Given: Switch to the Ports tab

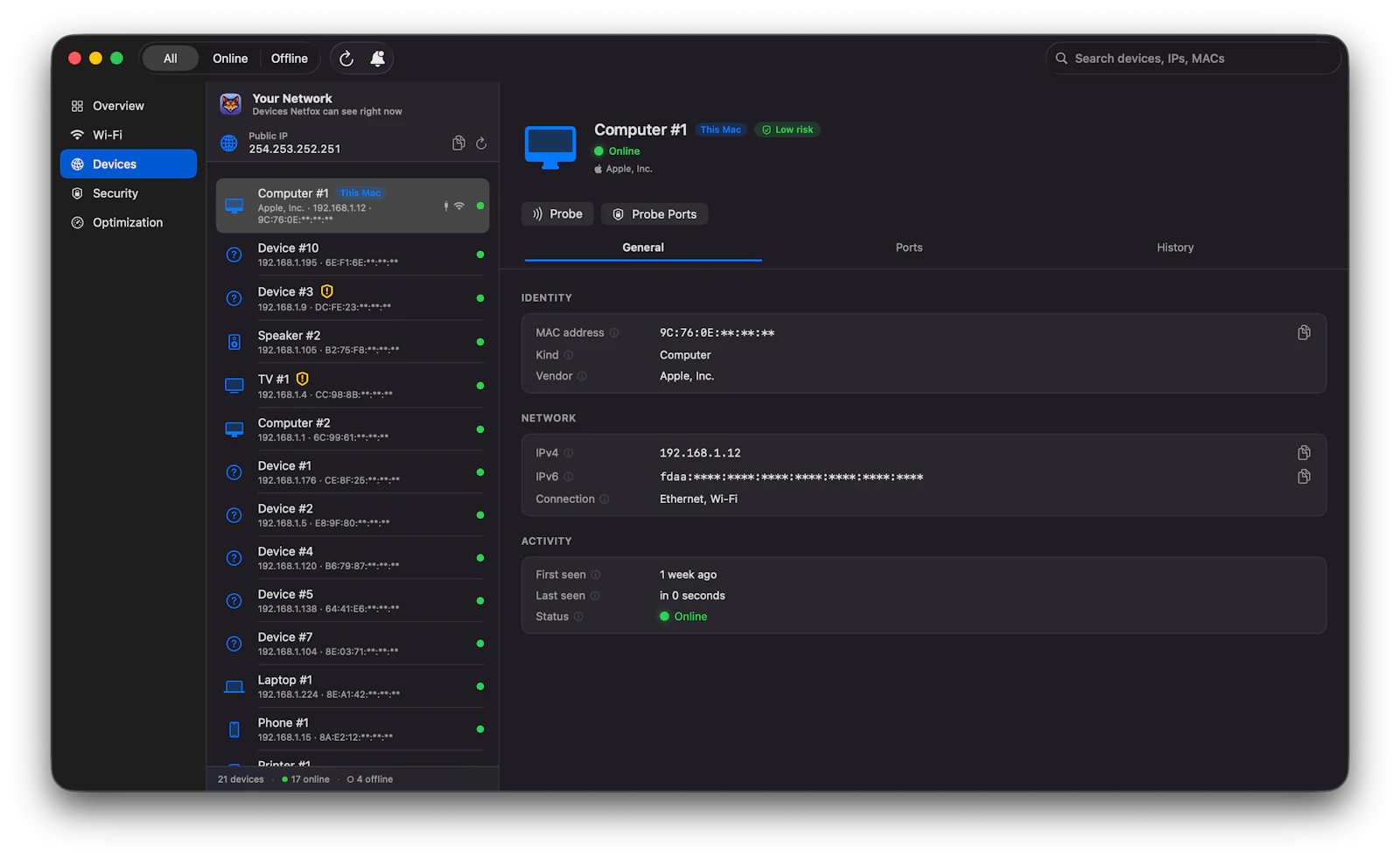Looking at the screenshot, I should [x=909, y=248].
